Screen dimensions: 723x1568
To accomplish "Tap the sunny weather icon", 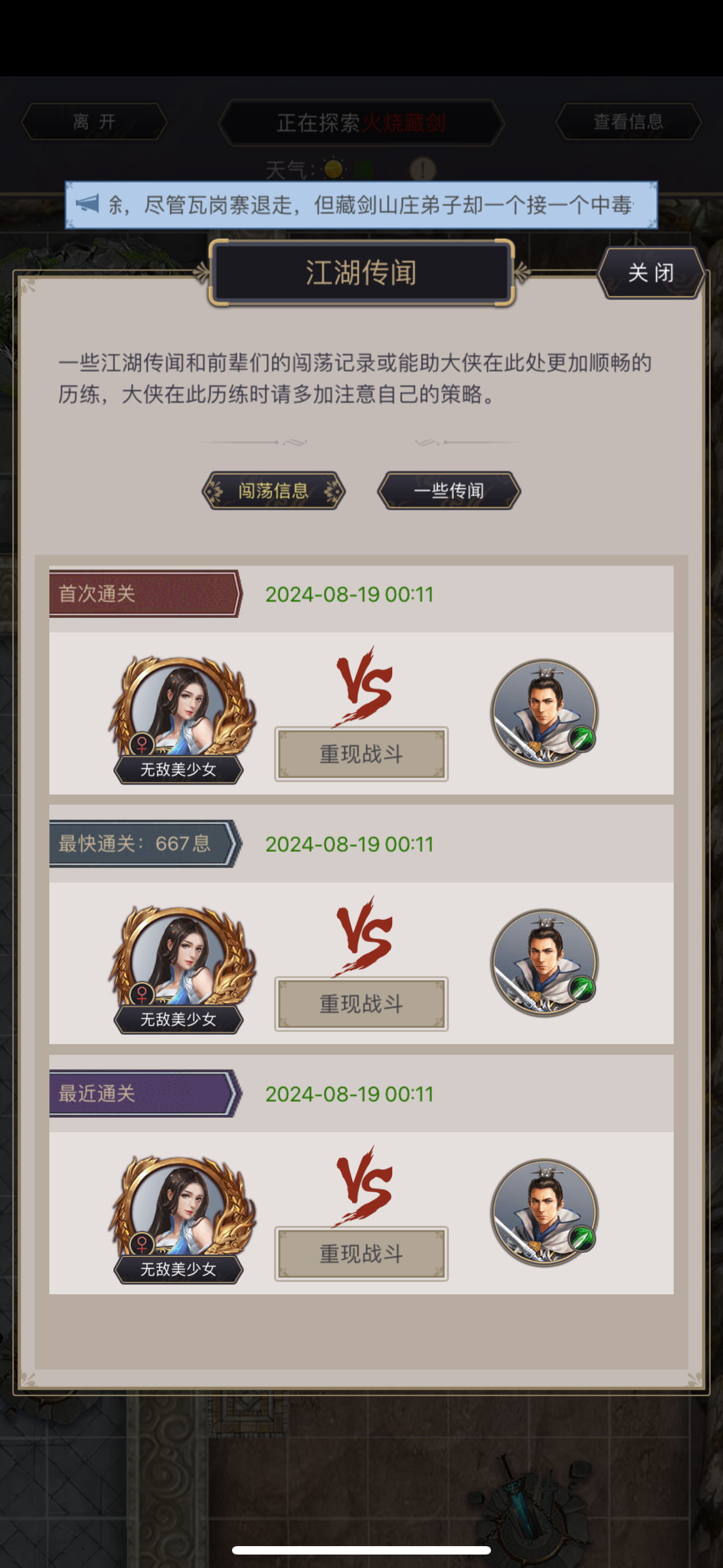I will (333, 169).
